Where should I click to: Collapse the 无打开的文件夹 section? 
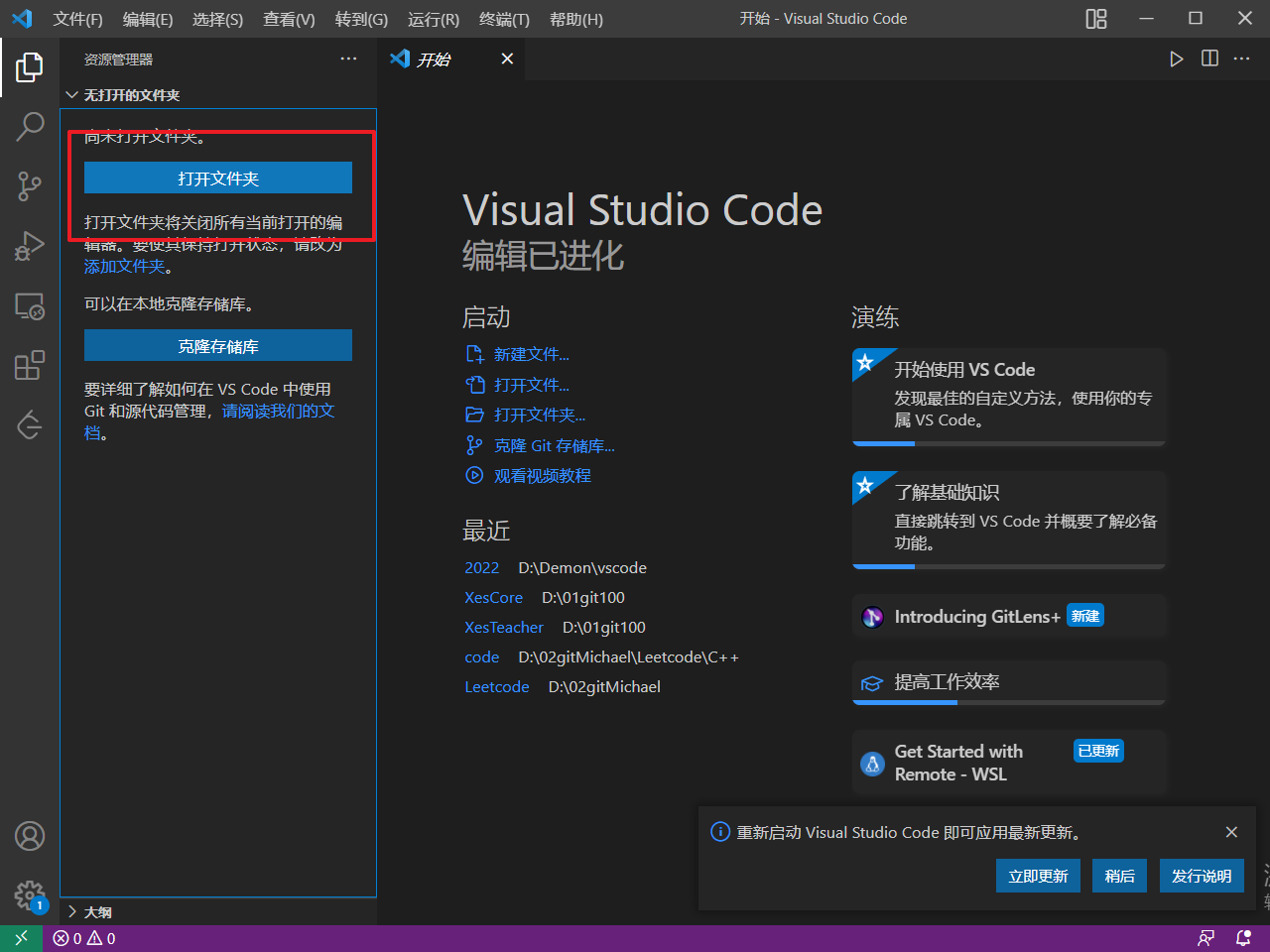coord(218,95)
